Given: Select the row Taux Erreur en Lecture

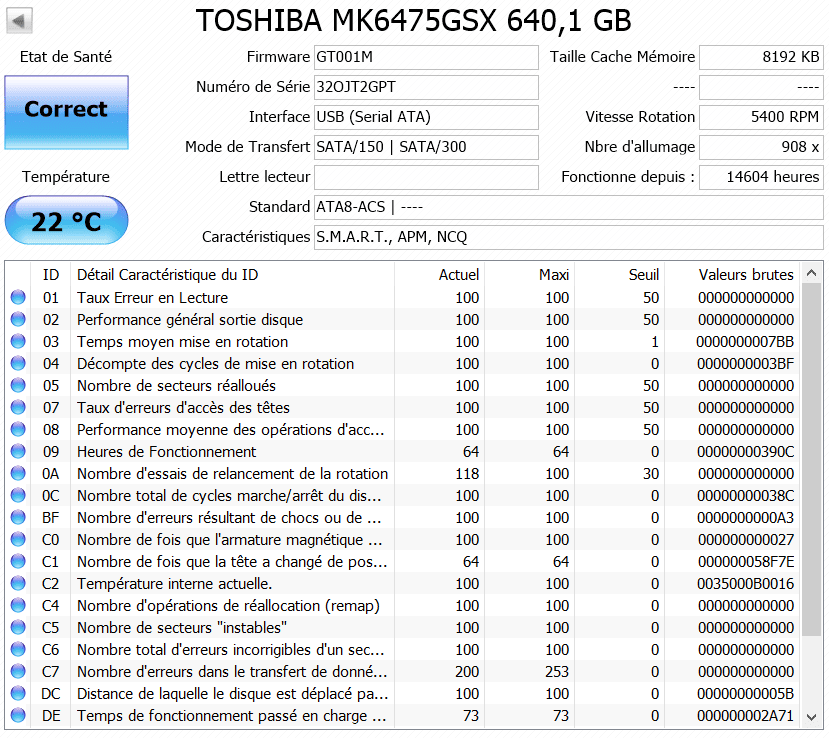Looking at the screenshot, I should [403, 297].
